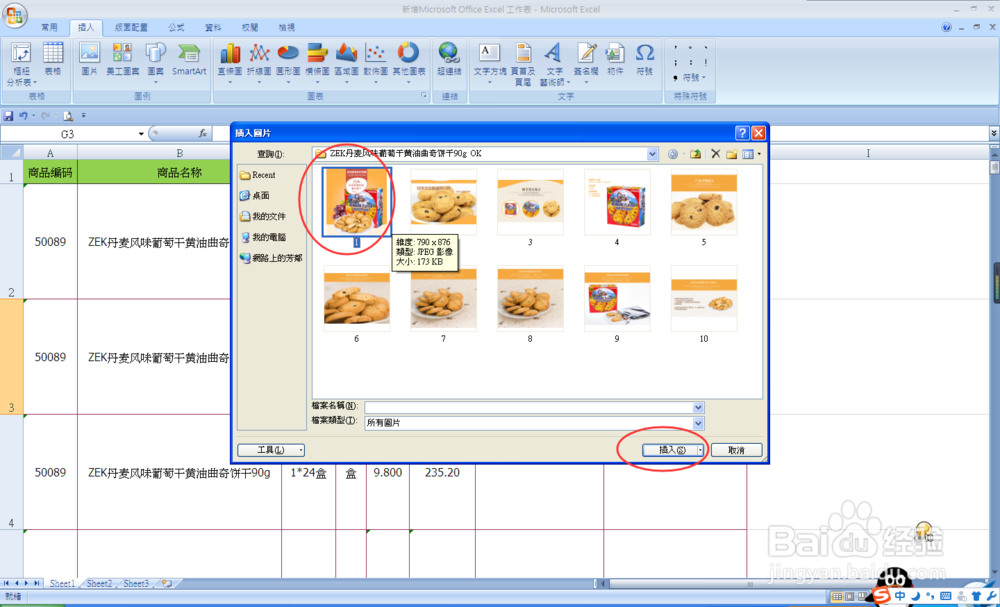
Task: Click the Symbol (符號) omega icon
Action: tap(645, 54)
